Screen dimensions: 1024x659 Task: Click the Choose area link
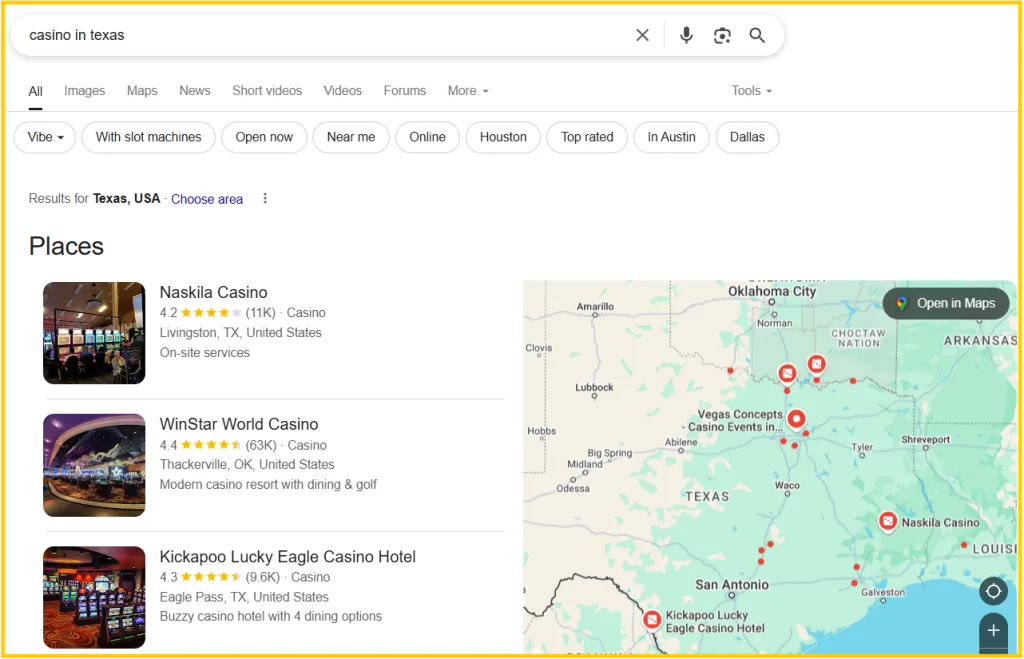(x=207, y=199)
